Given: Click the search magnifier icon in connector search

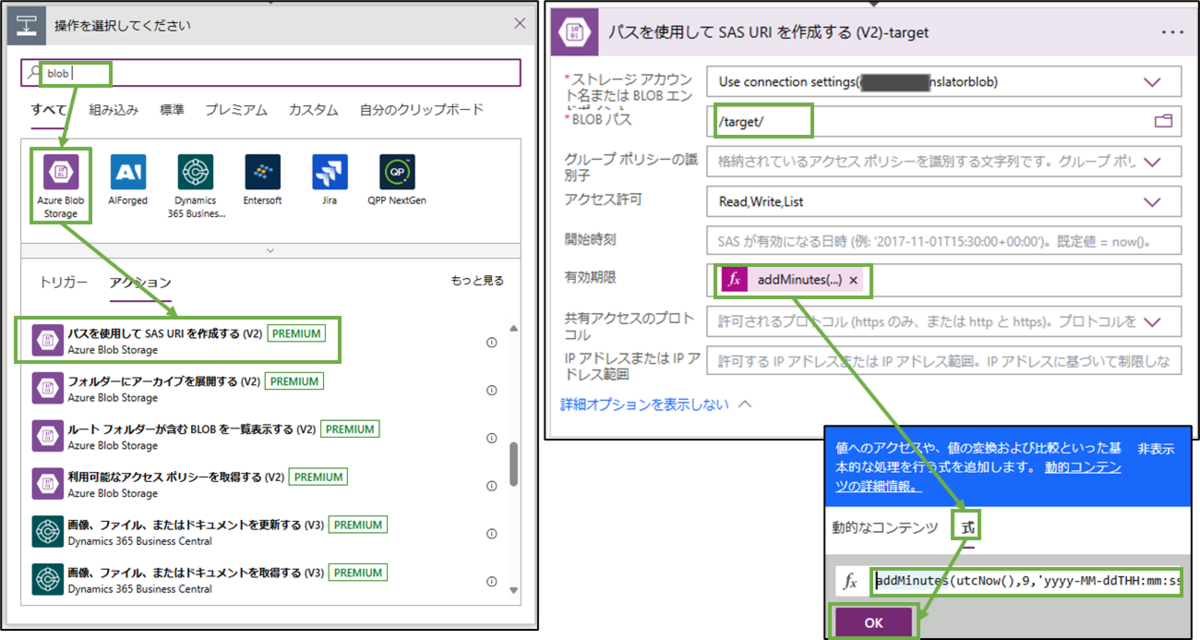Looking at the screenshot, I should [36, 73].
